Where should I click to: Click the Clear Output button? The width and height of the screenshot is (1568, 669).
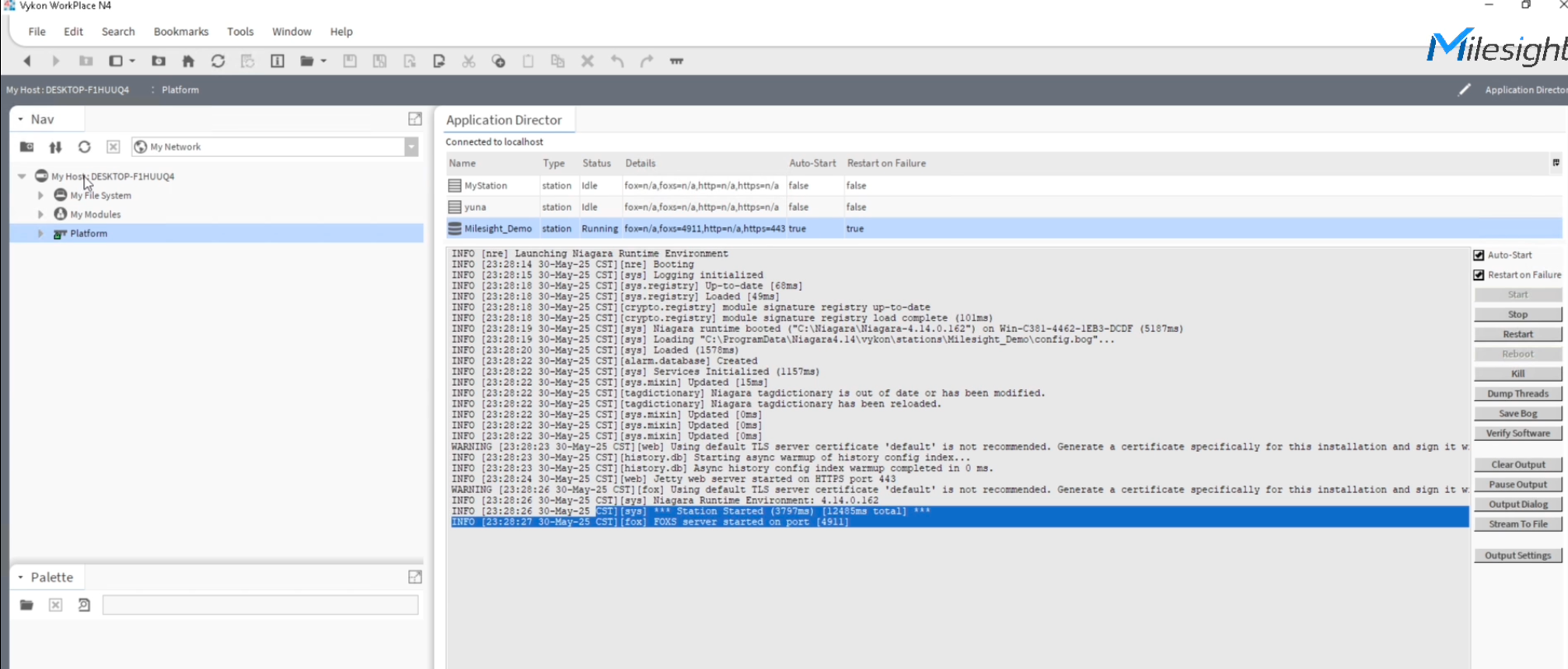coord(1517,464)
